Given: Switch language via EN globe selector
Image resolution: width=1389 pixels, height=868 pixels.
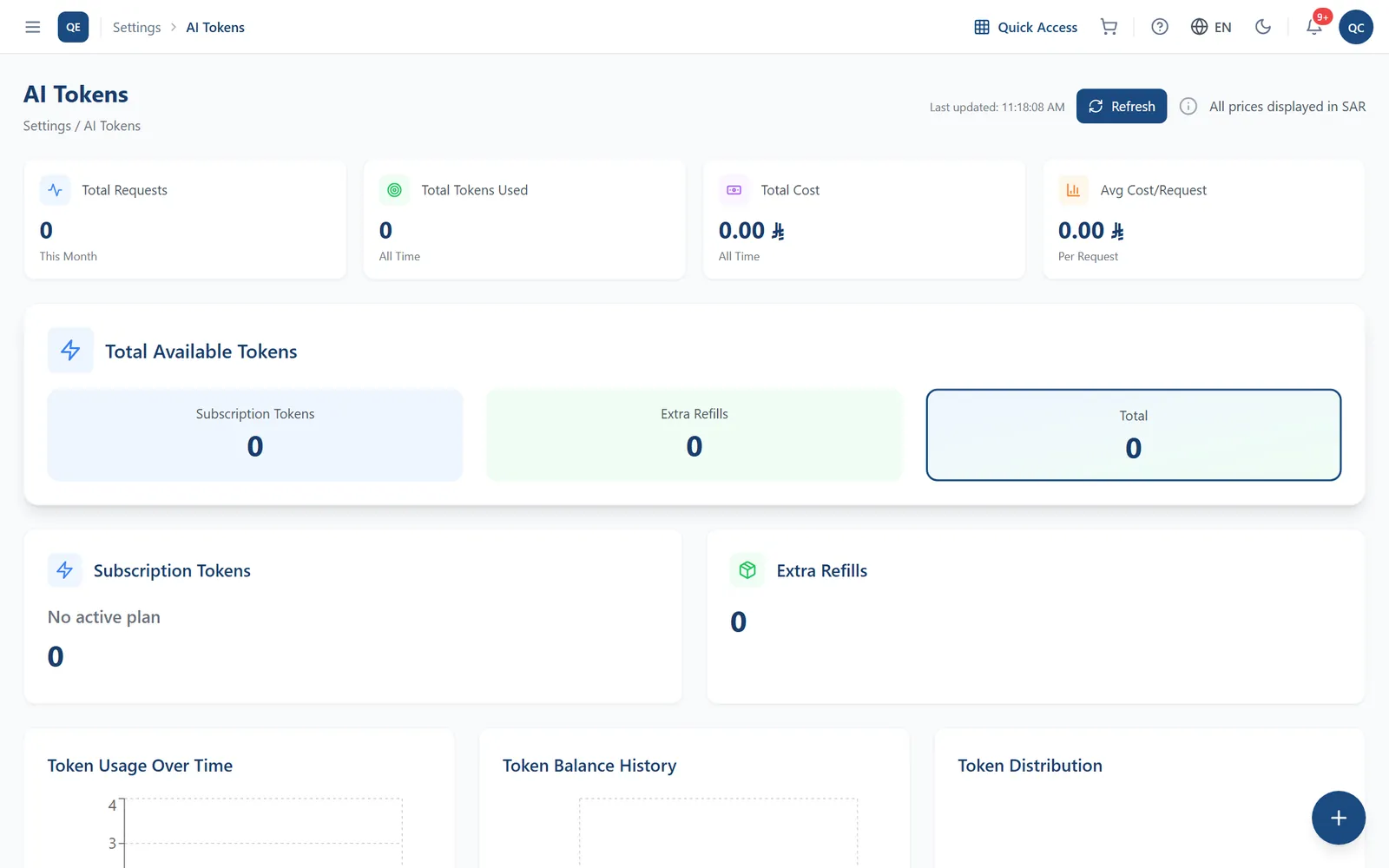Looking at the screenshot, I should tap(1211, 27).
